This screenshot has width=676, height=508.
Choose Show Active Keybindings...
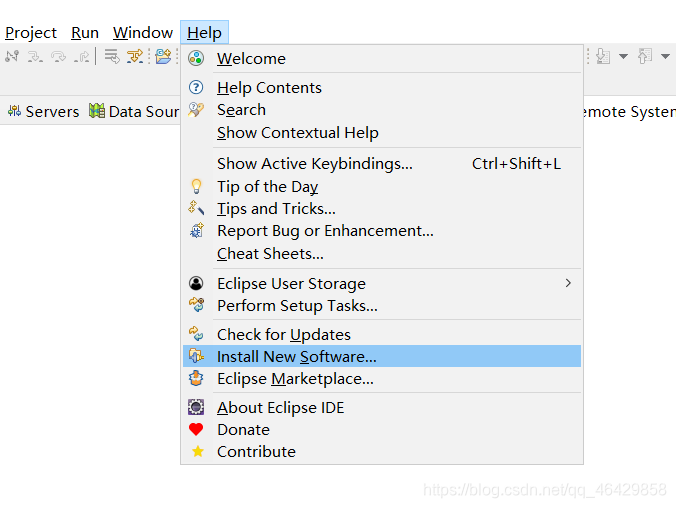382,164
